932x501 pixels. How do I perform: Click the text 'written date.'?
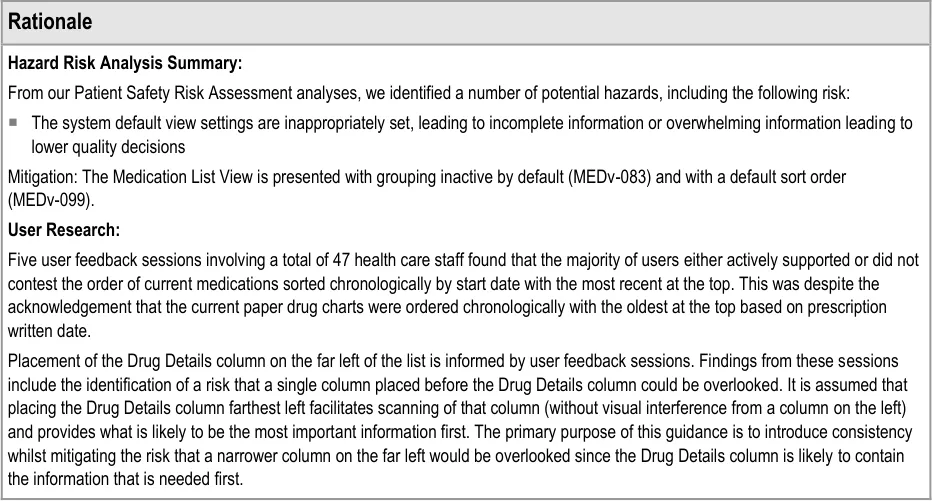pyautogui.click(x=49, y=329)
